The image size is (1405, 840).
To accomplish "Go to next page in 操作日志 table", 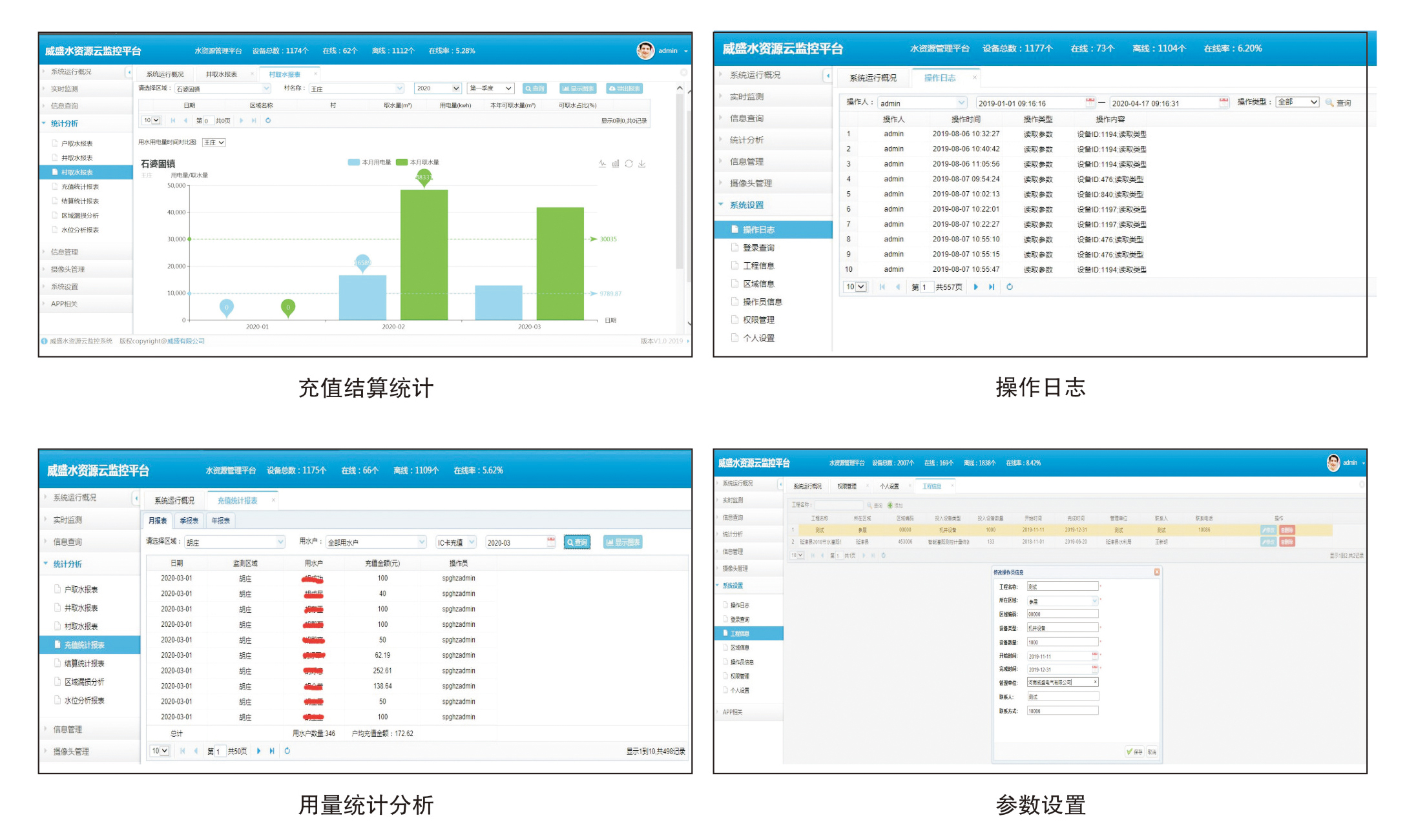I will coord(975,287).
